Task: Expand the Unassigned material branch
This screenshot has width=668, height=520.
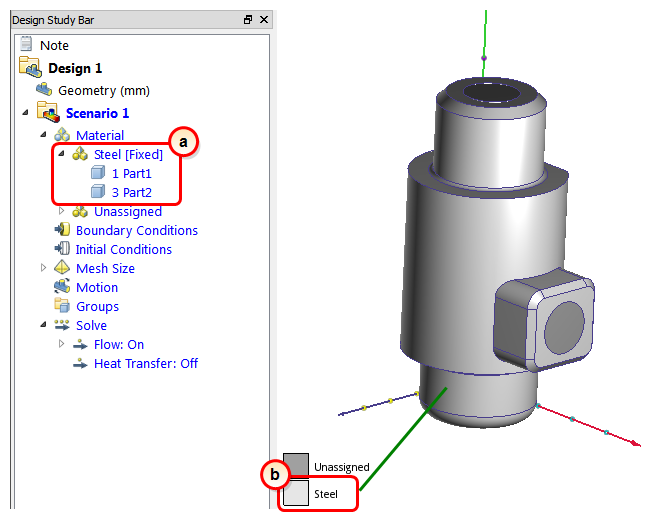Action: coord(61,210)
